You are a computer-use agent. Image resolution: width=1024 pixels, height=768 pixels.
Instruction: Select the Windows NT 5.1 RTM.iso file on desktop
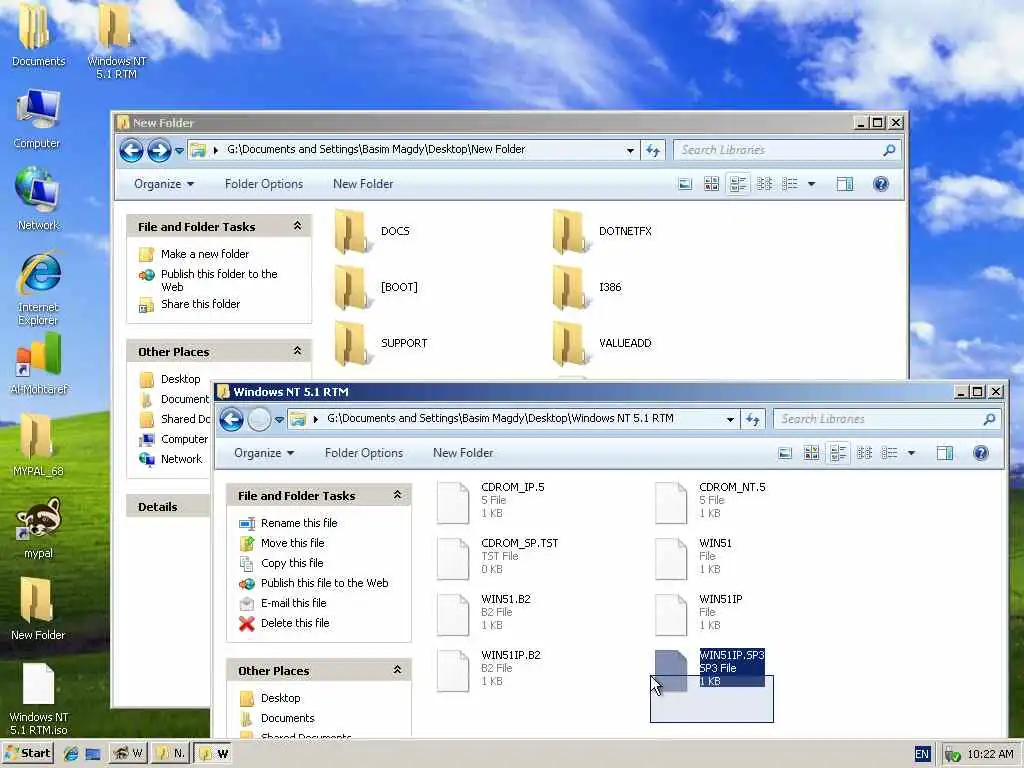click(x=39, y=699)
